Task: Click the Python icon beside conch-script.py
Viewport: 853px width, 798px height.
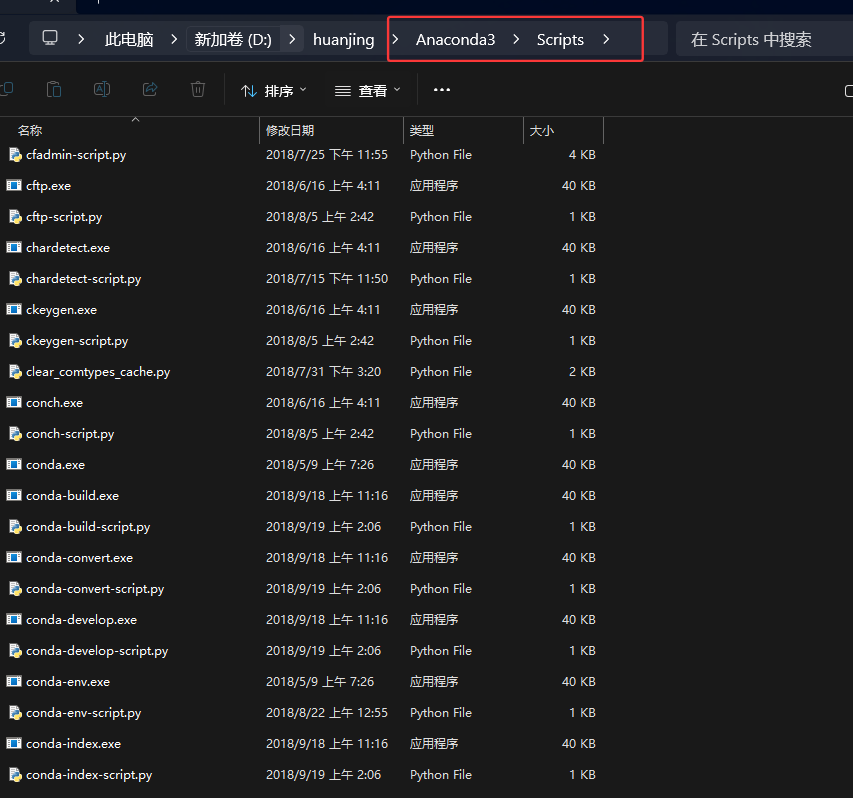Action: [15, 434]
